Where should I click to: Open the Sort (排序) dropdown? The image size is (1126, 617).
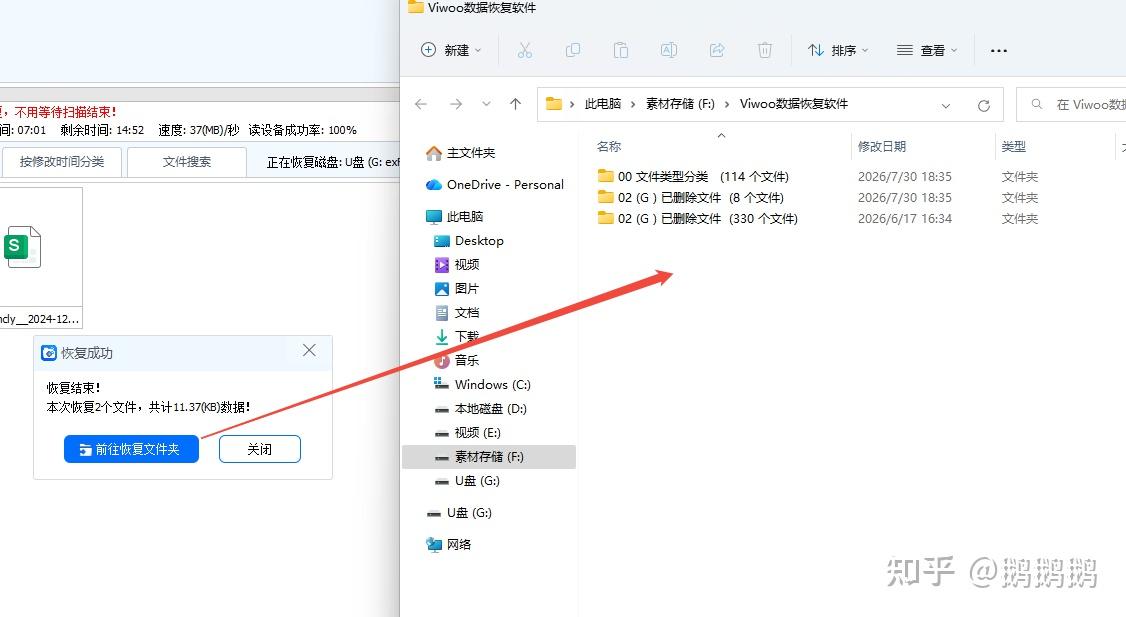838,50
